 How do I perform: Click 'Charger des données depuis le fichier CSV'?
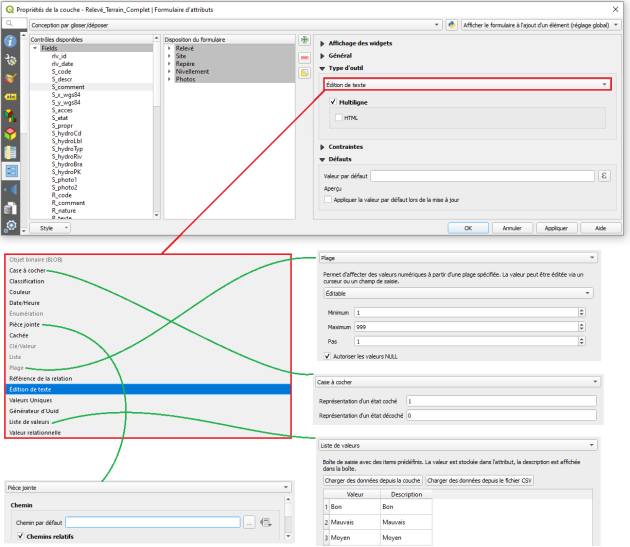[x=479, y=480]
